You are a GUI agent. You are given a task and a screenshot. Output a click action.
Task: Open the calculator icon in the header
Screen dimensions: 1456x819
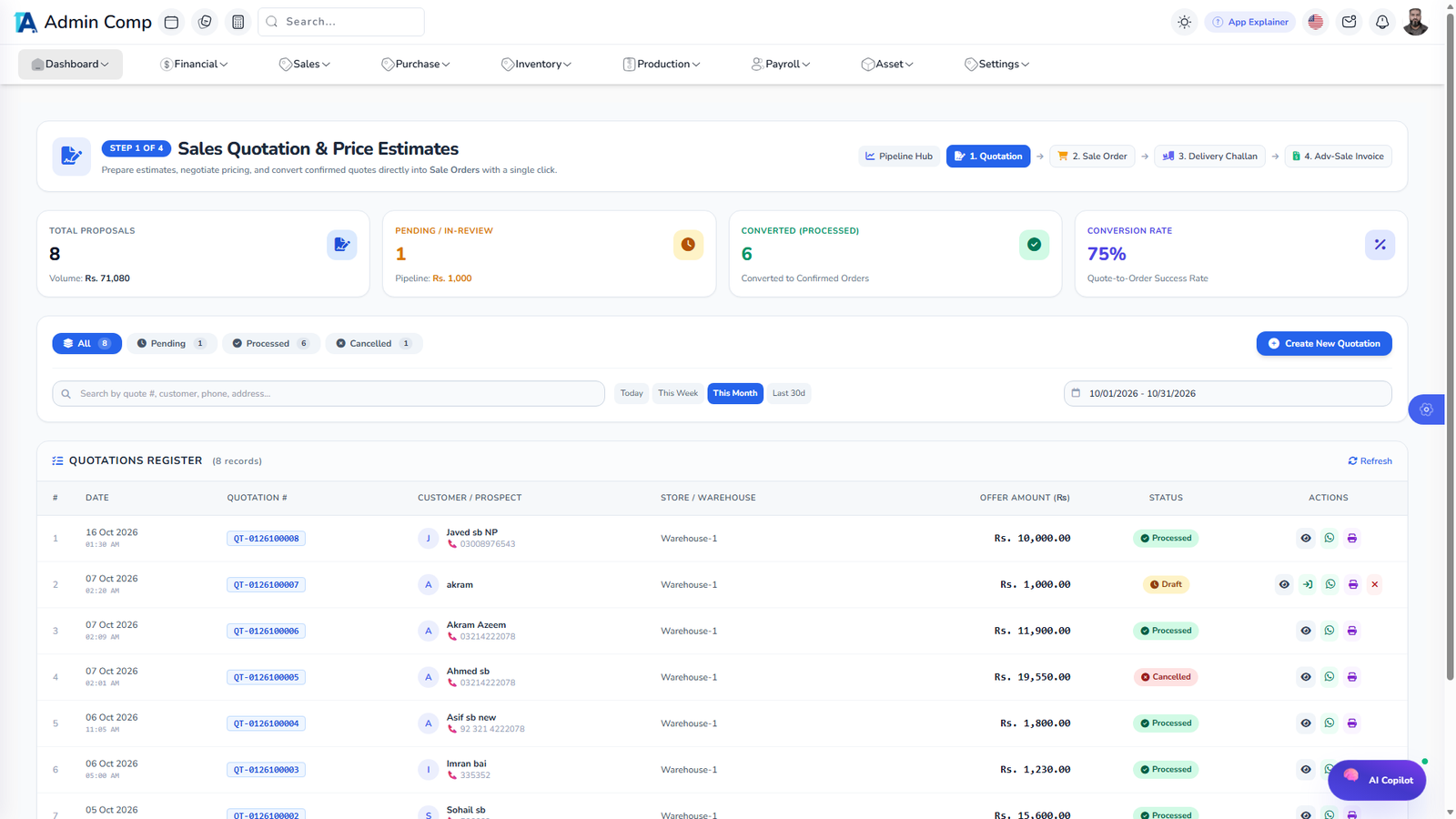tap(238, 22)
